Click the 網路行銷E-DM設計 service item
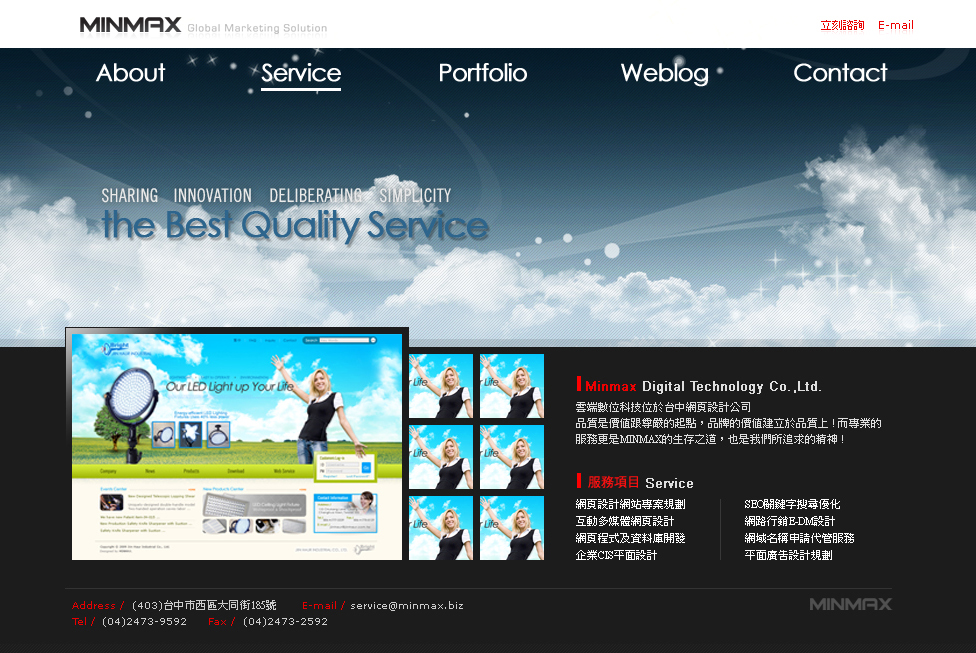 pyautogui.click(x=789, y=521)
